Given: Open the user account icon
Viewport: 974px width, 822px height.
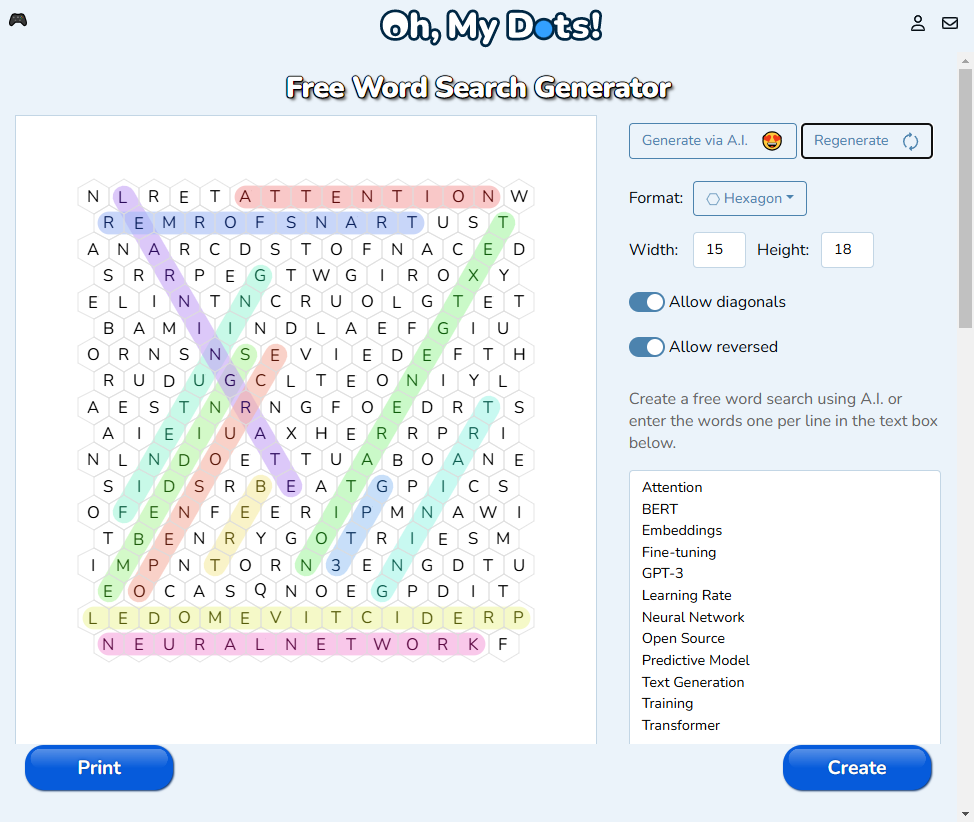Looking at the screenshot, I should [x=917, y=23].
